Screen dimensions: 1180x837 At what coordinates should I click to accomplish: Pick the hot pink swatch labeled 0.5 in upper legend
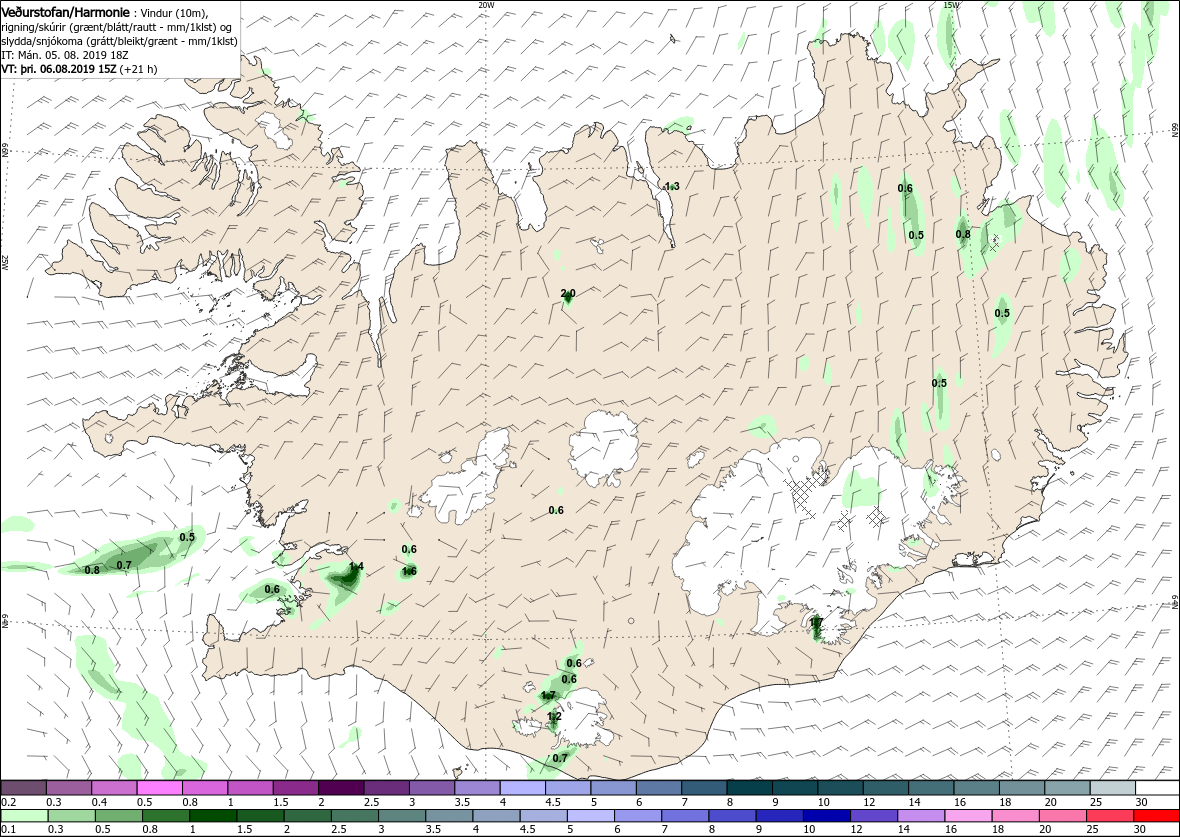[160, 788]
